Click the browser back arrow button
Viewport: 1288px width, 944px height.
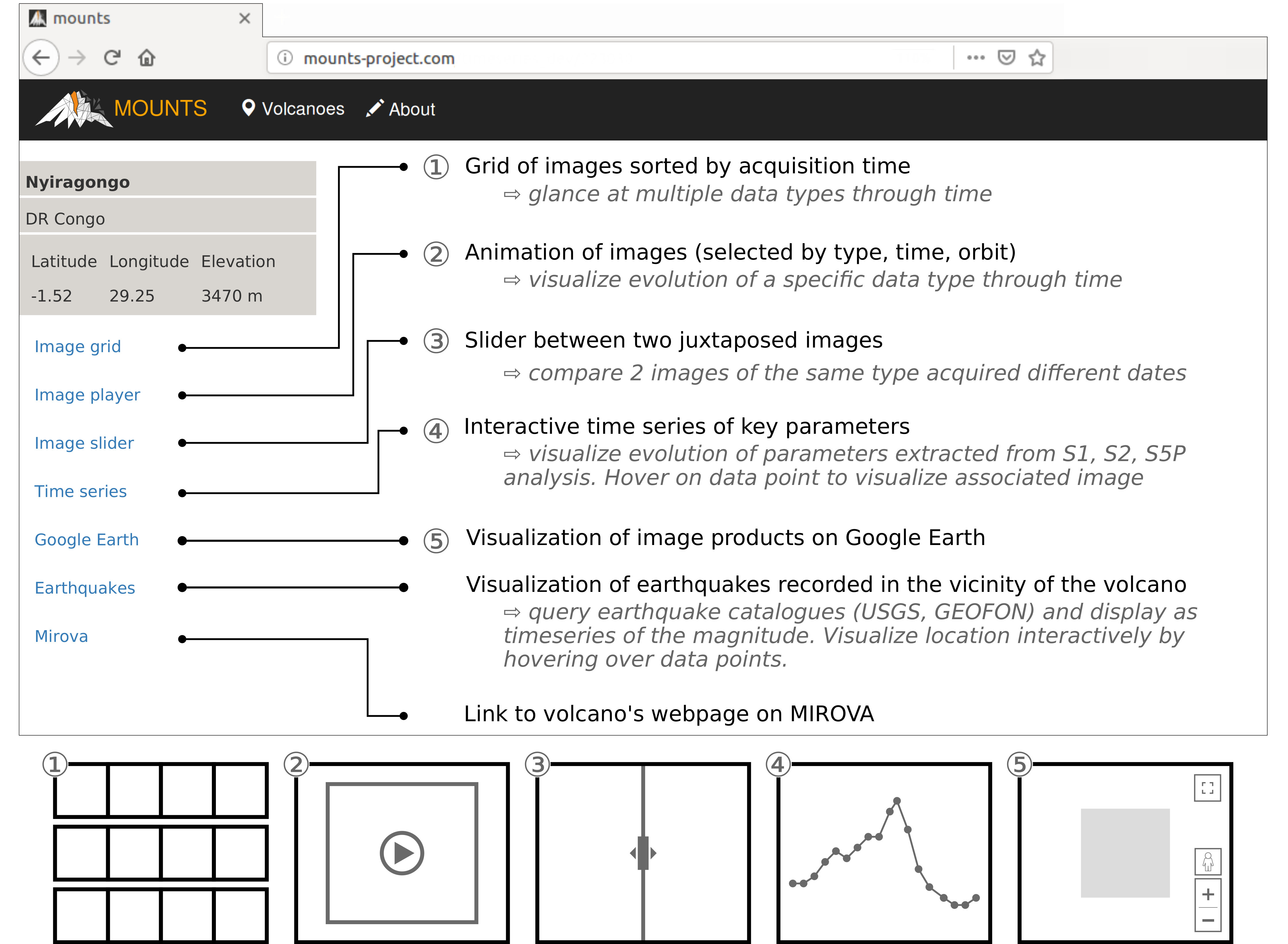(41, 58)
